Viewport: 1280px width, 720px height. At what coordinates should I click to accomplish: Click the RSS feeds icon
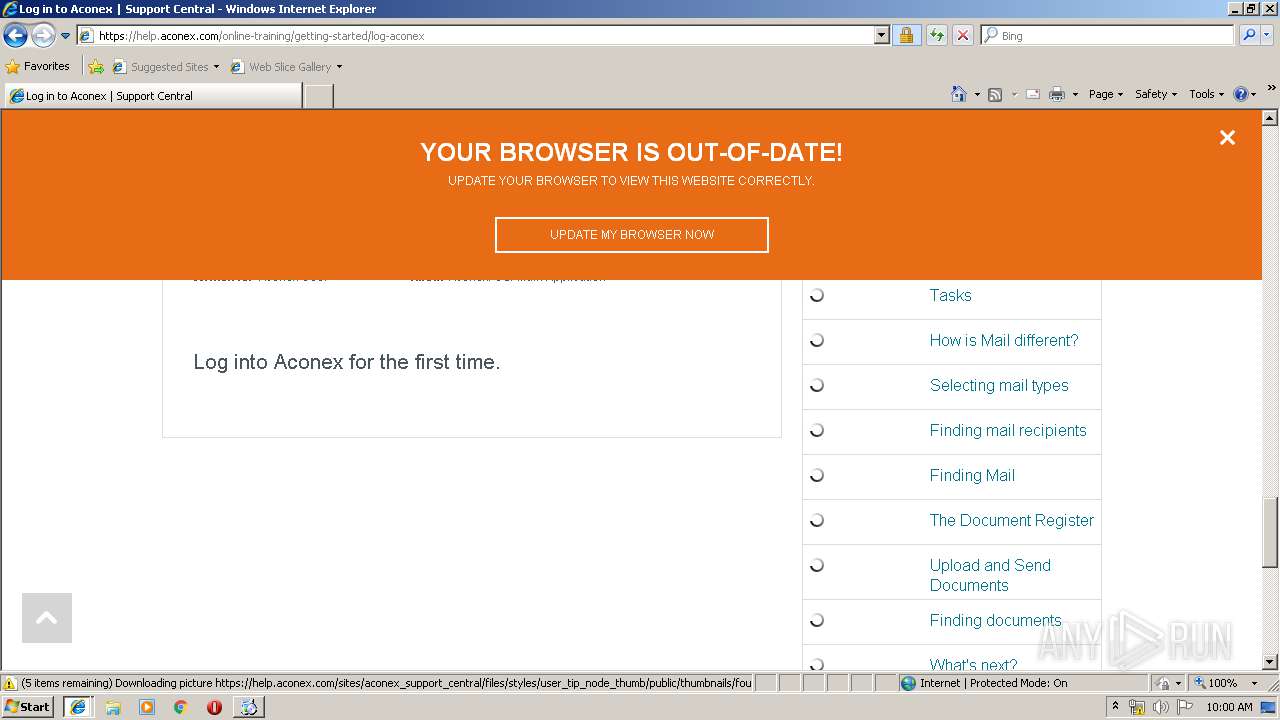pos(995,94)
